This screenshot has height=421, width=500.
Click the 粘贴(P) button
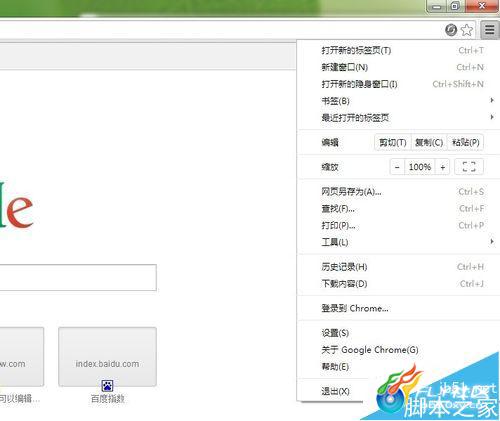pos(465,142)
